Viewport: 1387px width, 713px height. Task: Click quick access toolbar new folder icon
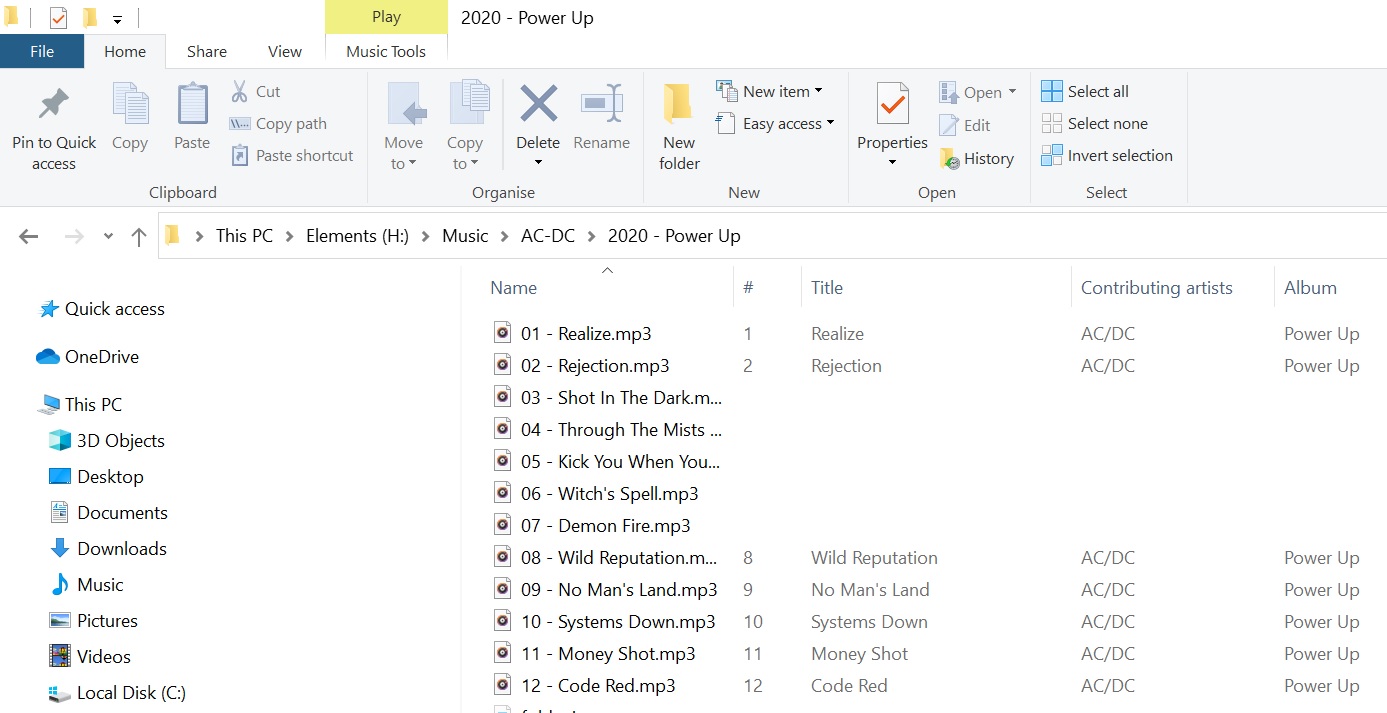coord(90,17)
